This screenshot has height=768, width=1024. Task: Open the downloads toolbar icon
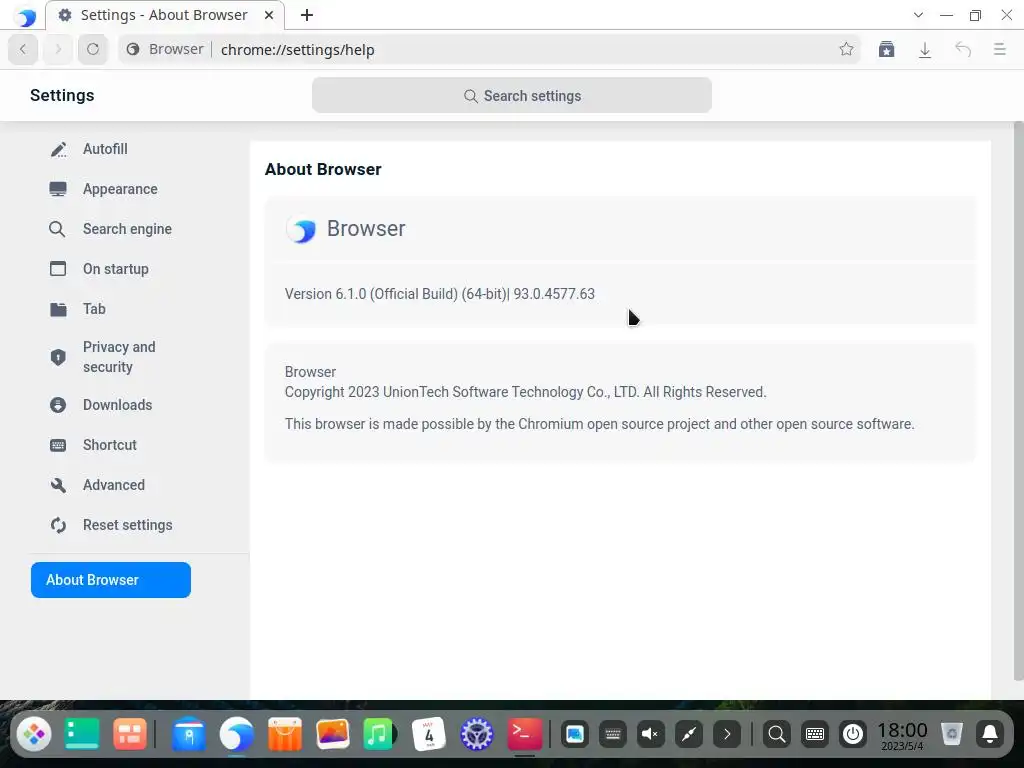click(925, 50)
